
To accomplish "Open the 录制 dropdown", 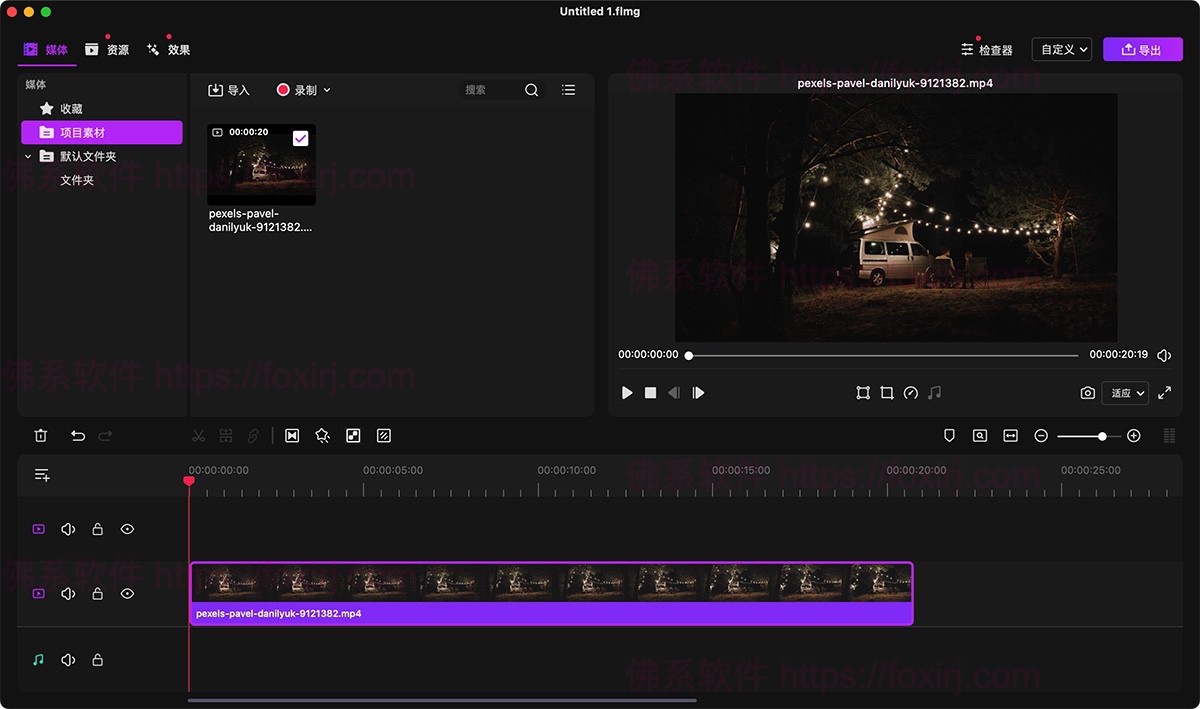I will pyautogui.click(x=304, y=90).
